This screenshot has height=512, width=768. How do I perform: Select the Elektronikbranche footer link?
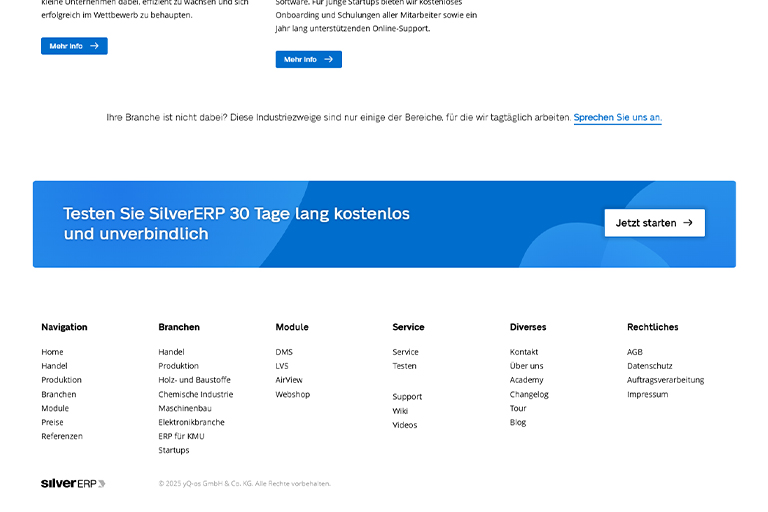pos(192,422)
